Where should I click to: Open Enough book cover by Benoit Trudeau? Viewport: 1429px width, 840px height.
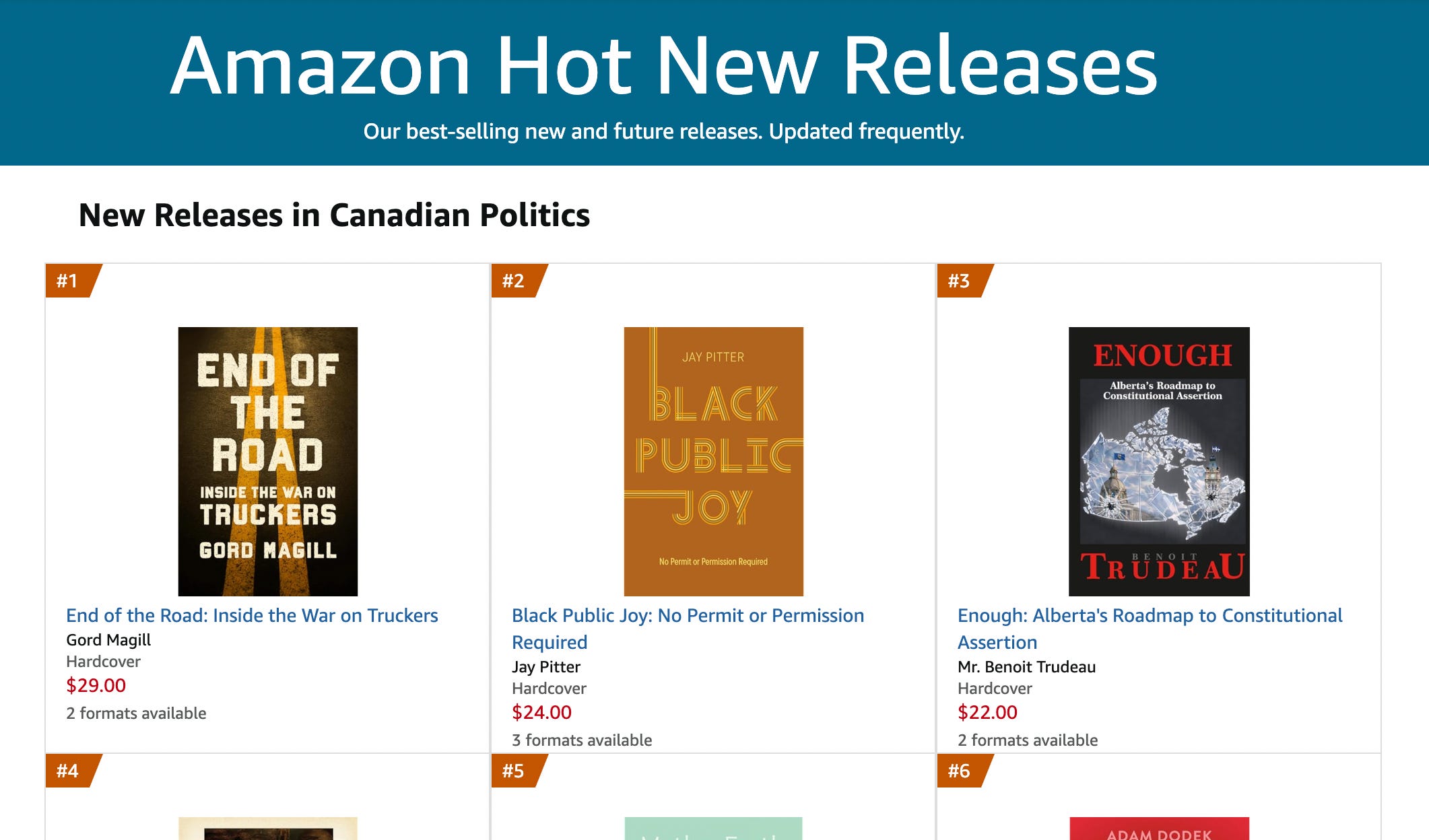[1159, 461]
